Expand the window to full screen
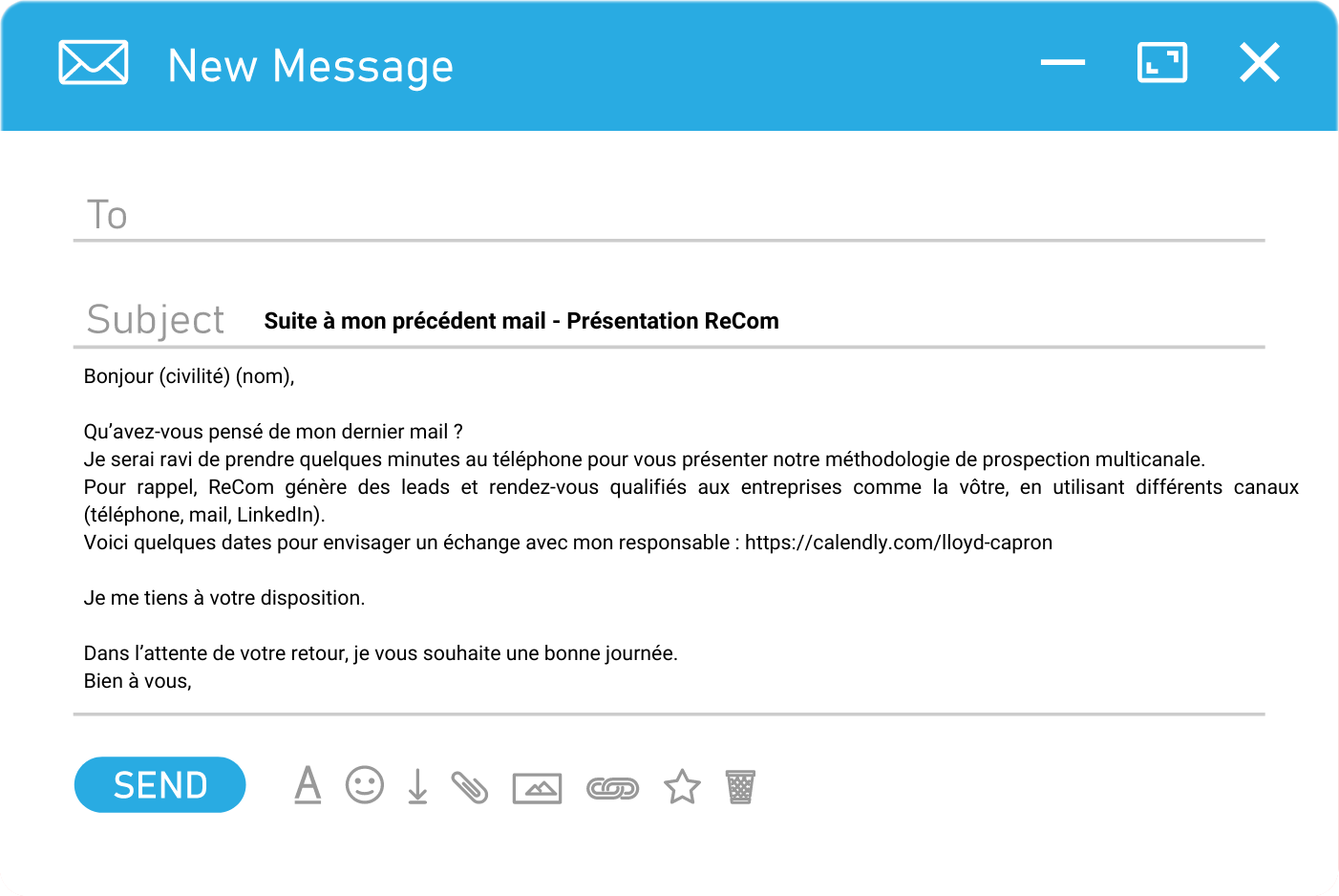 (x=1161, y=61)
